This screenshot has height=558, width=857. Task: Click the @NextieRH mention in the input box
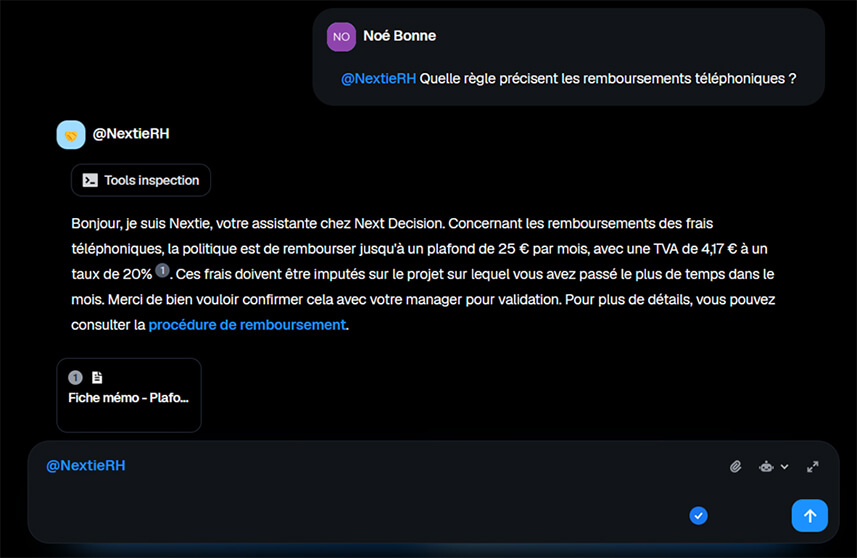pos(86,466)
